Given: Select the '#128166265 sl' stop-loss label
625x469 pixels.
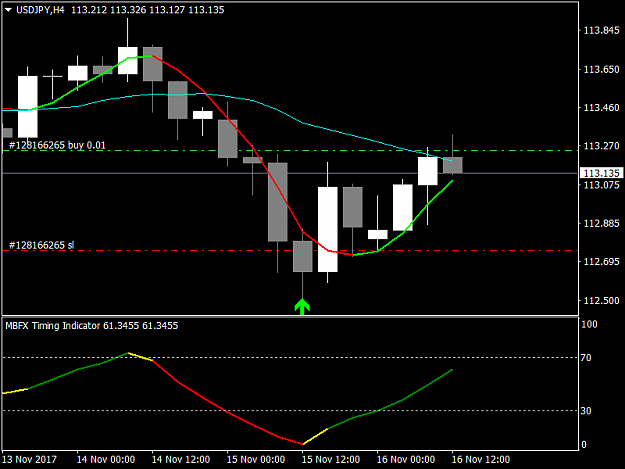Looking at the screenshot, I should [x=41, y=245].
